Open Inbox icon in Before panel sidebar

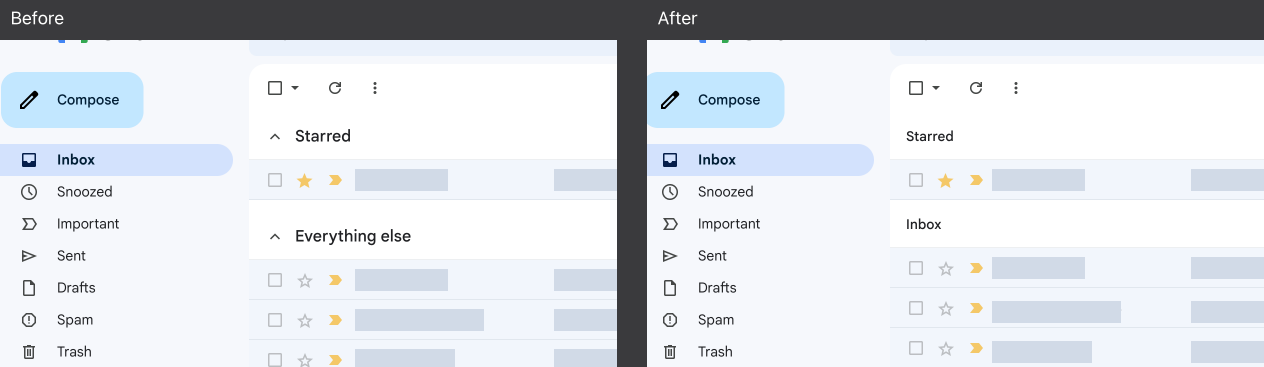click(x=29, y=160)
